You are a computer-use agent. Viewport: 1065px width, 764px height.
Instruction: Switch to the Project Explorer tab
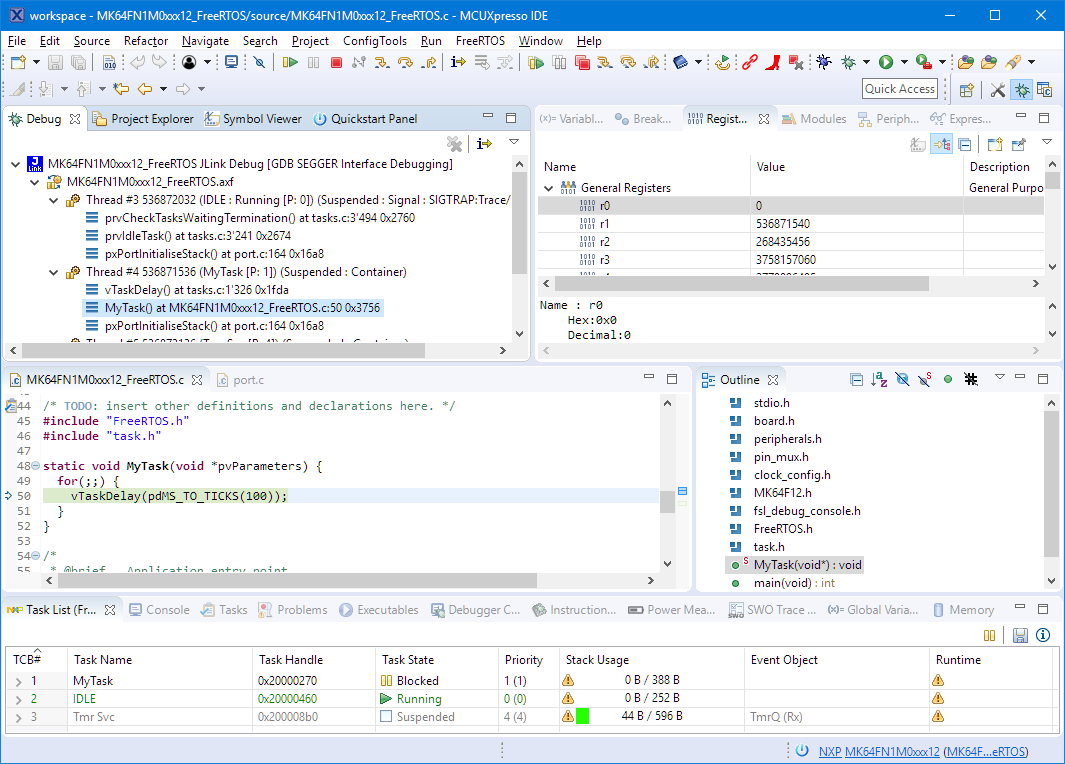point(151,119)
